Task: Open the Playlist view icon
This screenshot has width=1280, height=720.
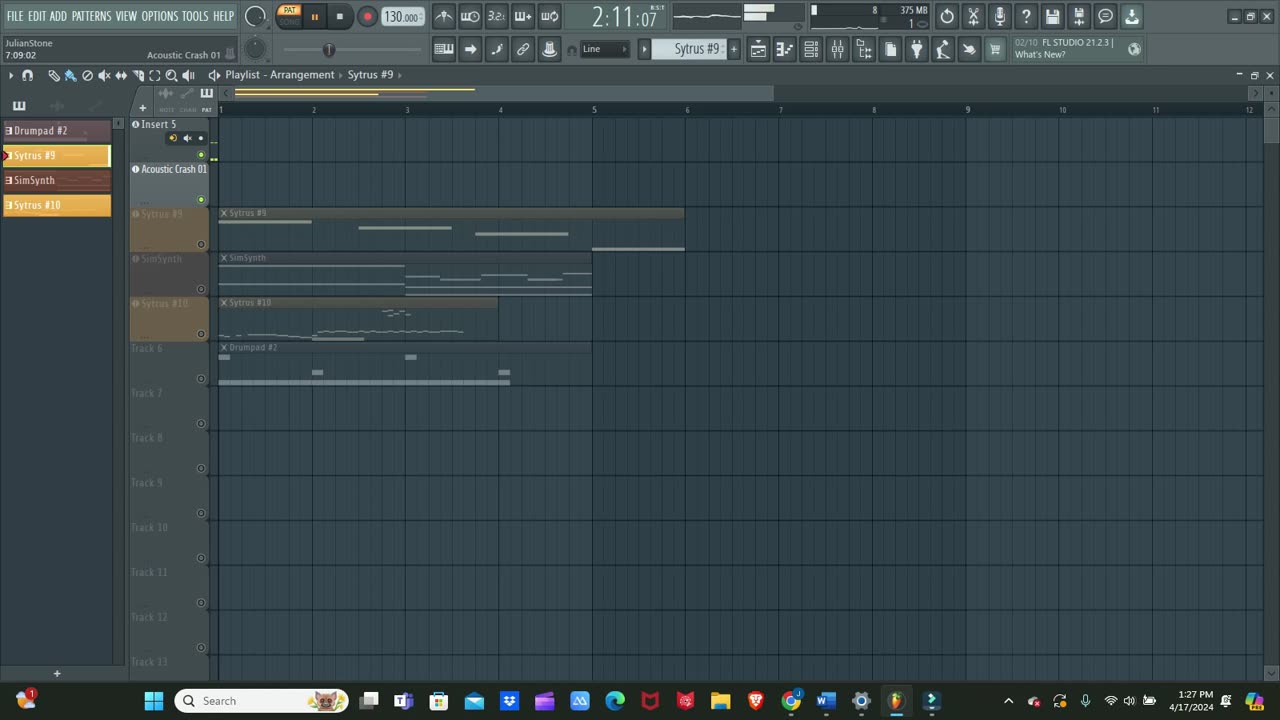Action: coord(758,49)
